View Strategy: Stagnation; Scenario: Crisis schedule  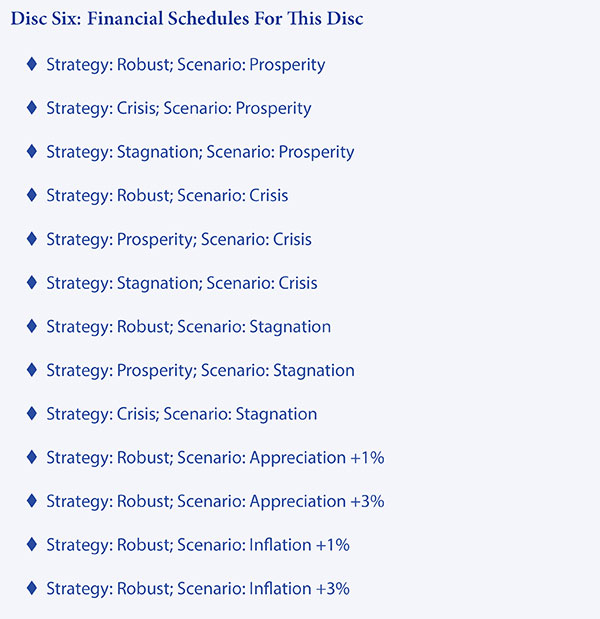182,283
